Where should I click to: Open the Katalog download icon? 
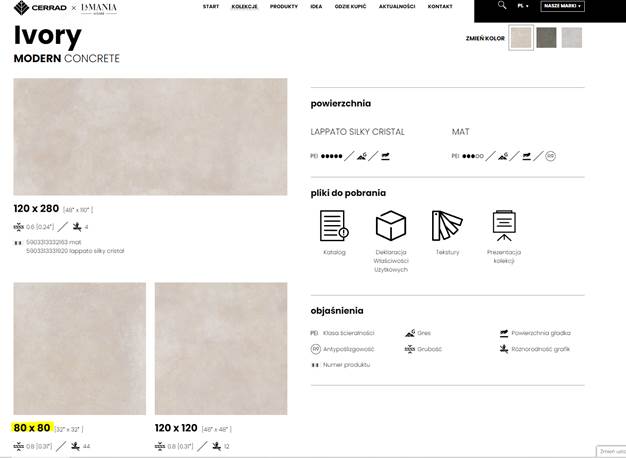tap(334, 226)
